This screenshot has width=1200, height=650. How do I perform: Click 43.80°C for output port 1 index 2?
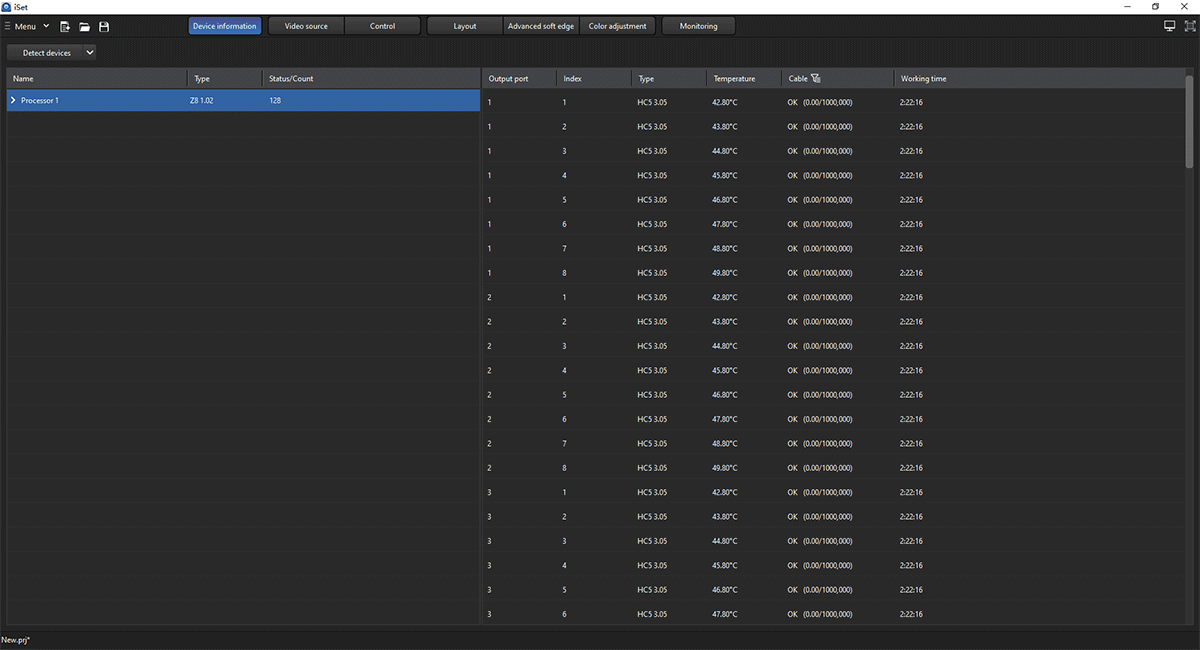point(725,126)
